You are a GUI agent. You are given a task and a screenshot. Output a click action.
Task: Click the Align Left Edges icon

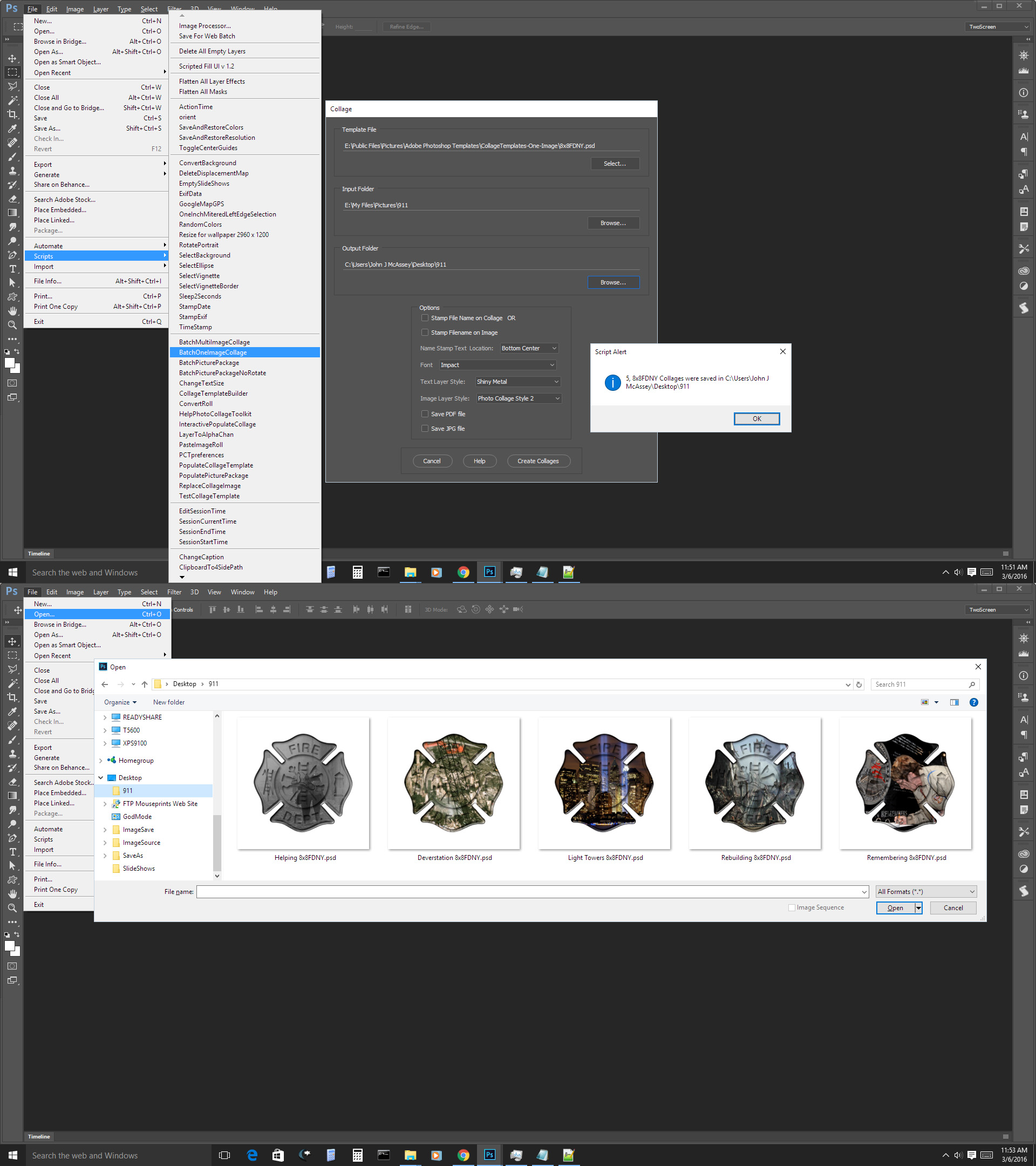point(259,609)
